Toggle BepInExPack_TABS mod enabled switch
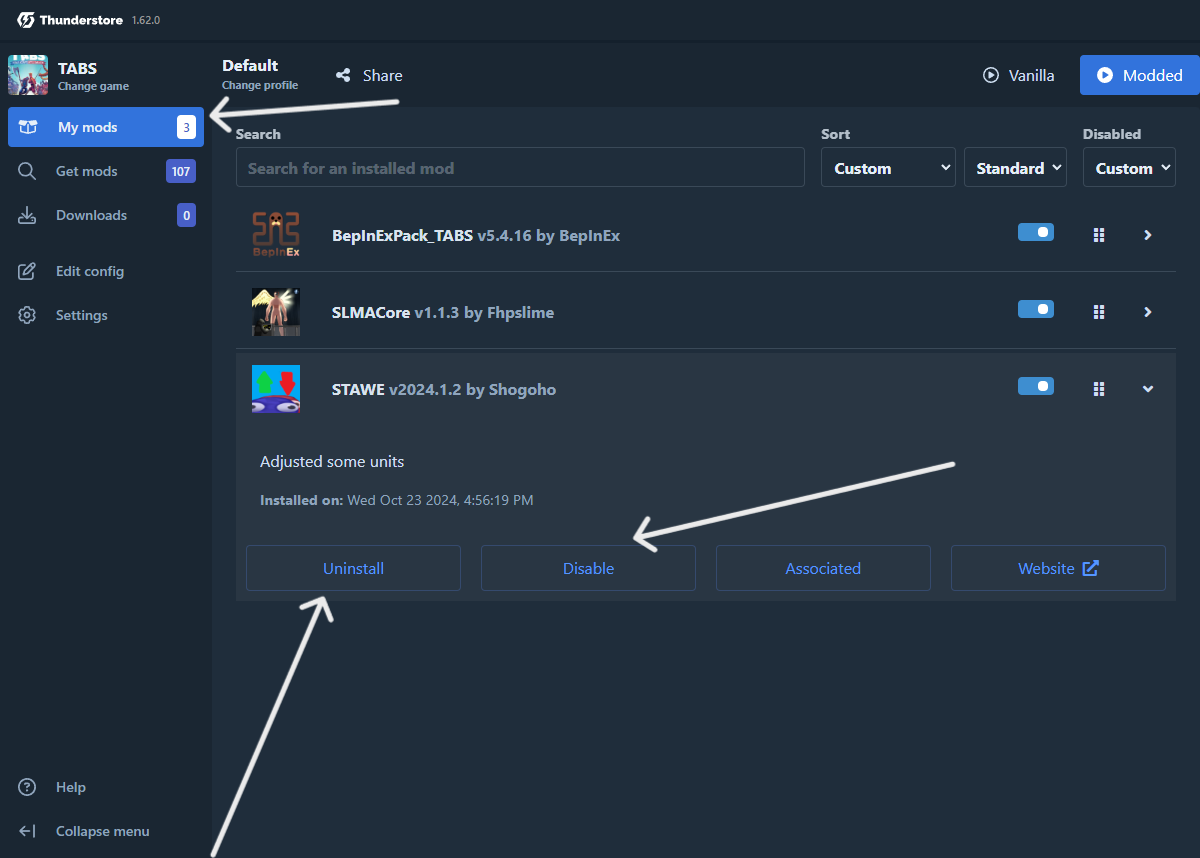 [x=1036, y=232]
